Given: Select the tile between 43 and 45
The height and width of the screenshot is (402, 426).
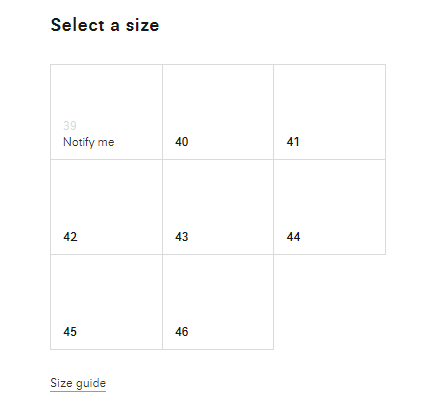Looking at the screenshot, I should pos(330,207).
